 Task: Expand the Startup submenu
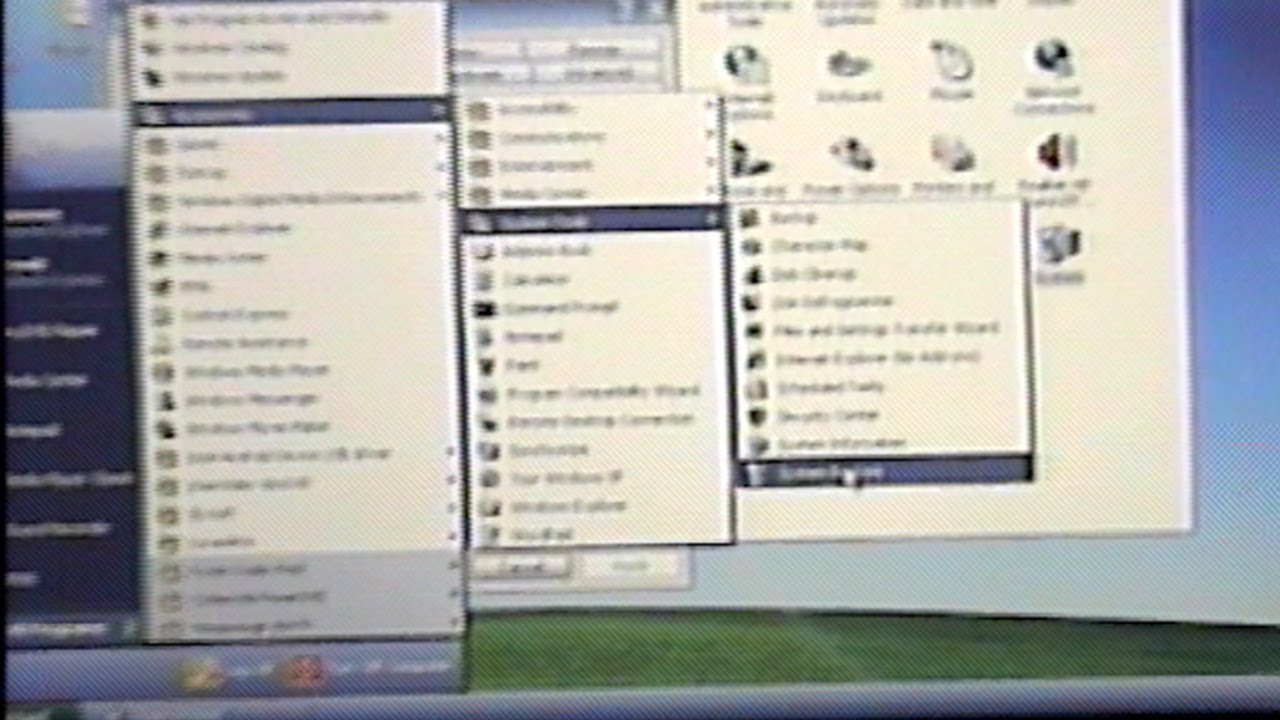click(296, 172)
